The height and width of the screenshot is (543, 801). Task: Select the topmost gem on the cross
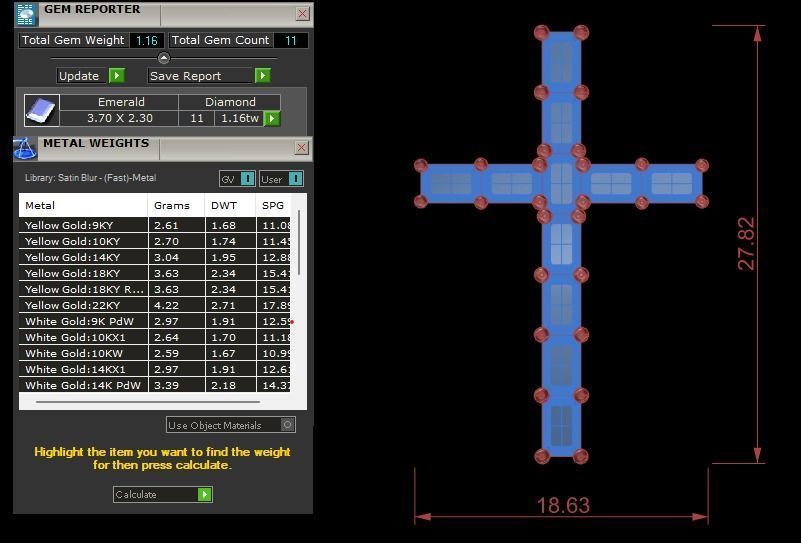(561, 62)
